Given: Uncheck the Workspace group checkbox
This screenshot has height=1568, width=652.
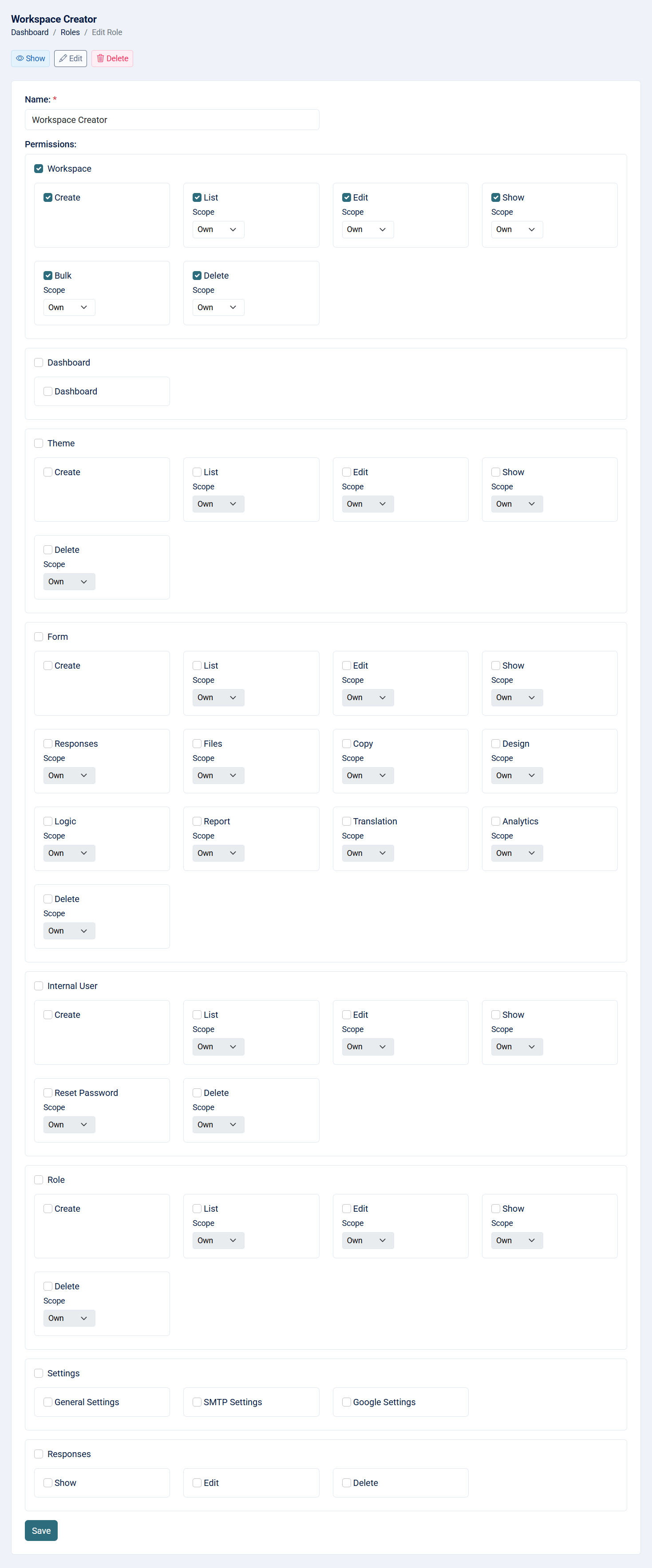Looking at the screenshot, I should click(39, 169).
